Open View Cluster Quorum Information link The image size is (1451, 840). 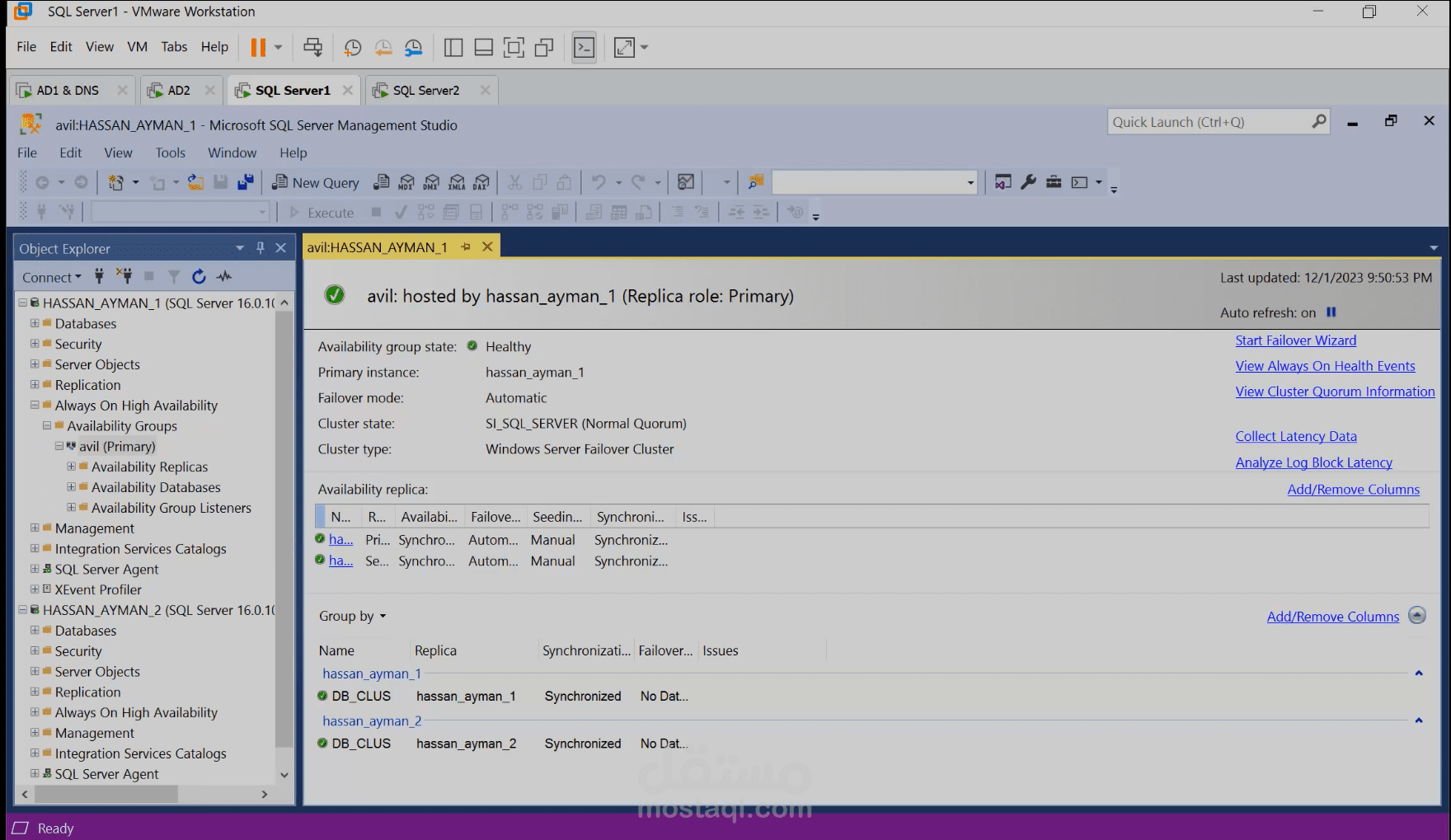pyautogui.click(x=1335, y=392)
